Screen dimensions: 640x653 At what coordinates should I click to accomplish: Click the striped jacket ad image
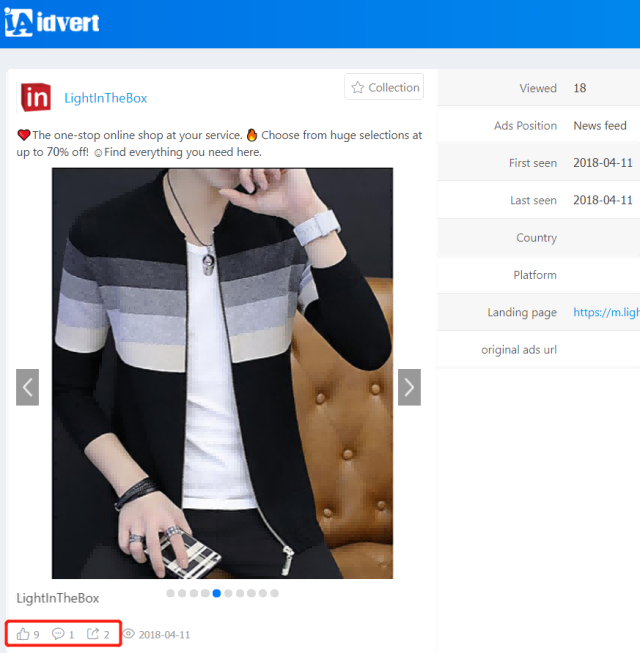click(x=222, y=372)
